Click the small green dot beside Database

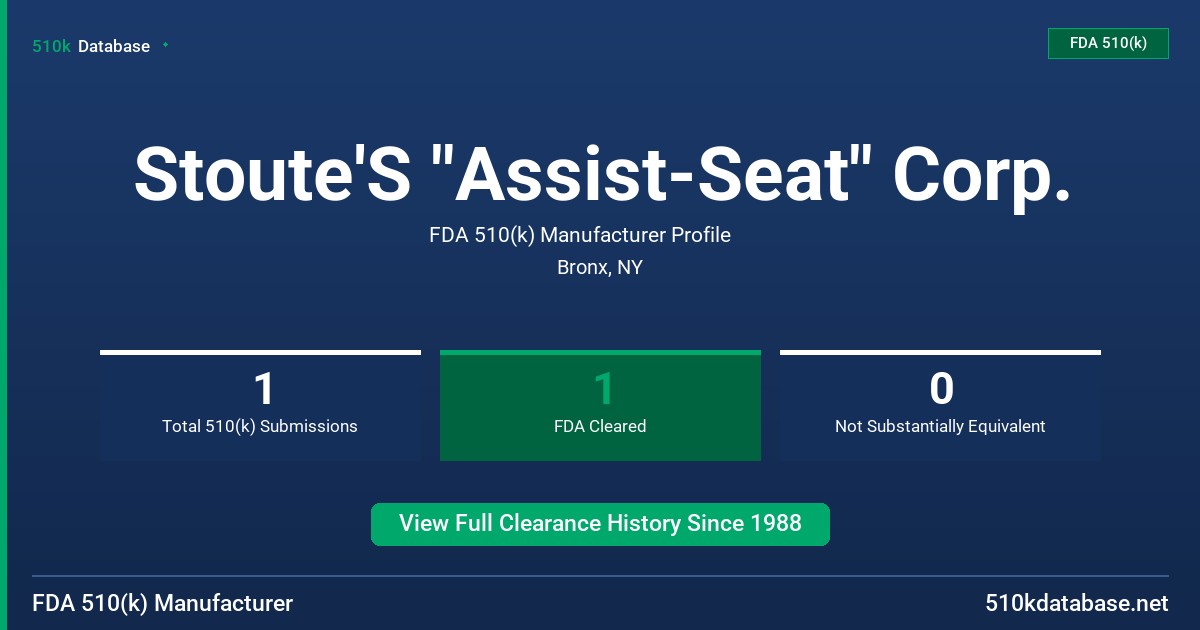[x=165, y=45]
